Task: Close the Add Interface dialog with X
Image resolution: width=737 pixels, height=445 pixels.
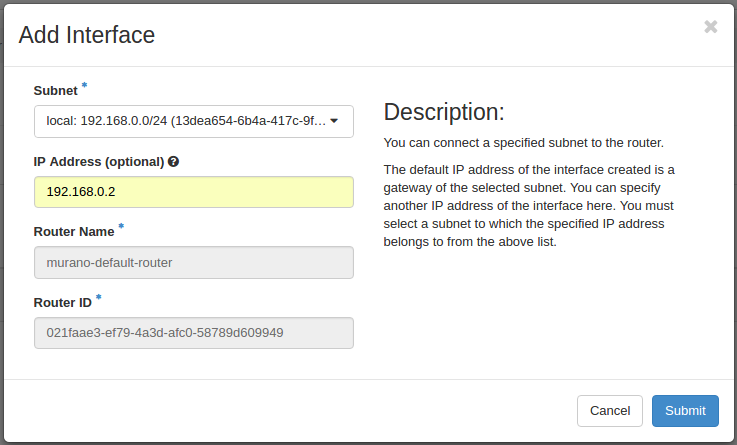Action: 710,27
